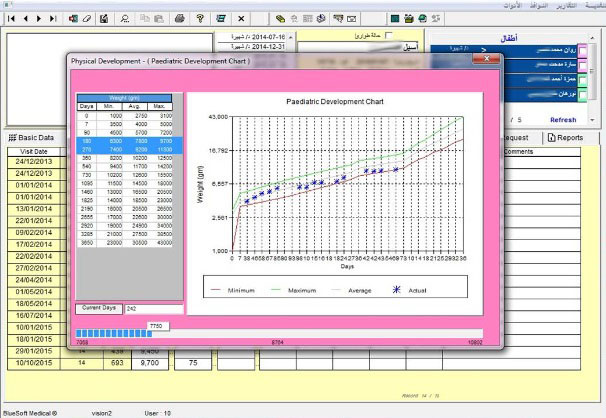Open search with the find person icon

[x=124, y=19]
